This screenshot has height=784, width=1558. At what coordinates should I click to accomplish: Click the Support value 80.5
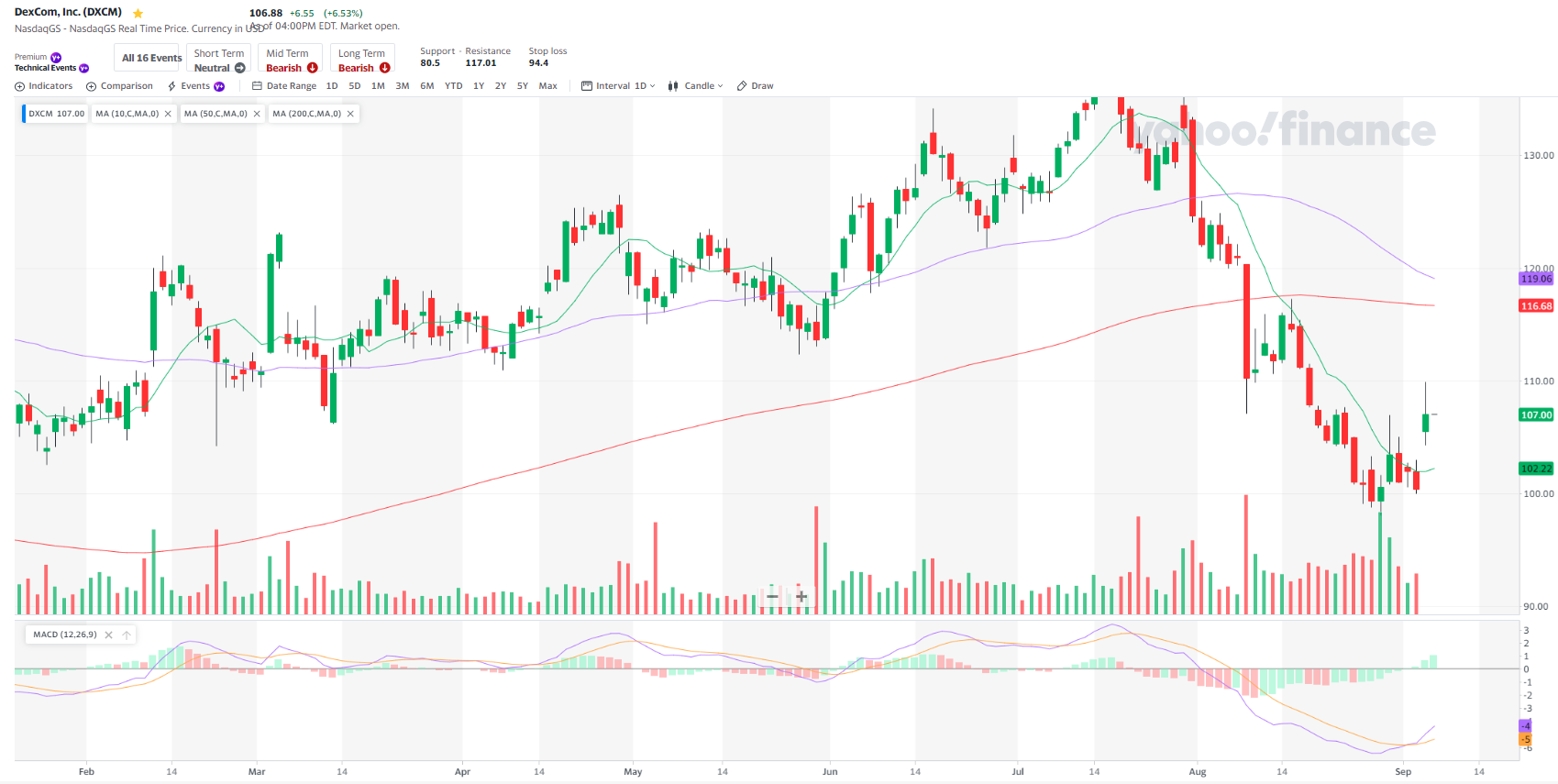click(430, 63)
